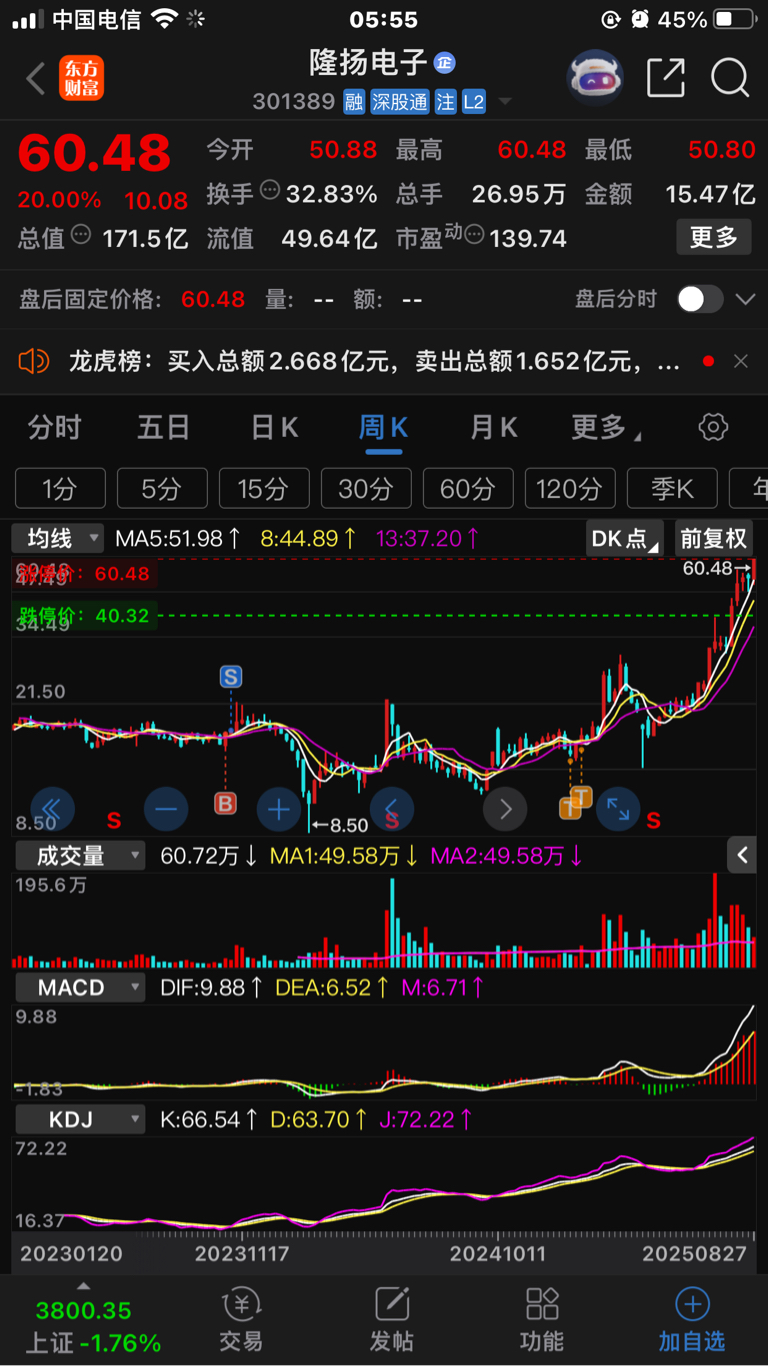Add stock to watchlist 加自选

[x=692, y=1320]
